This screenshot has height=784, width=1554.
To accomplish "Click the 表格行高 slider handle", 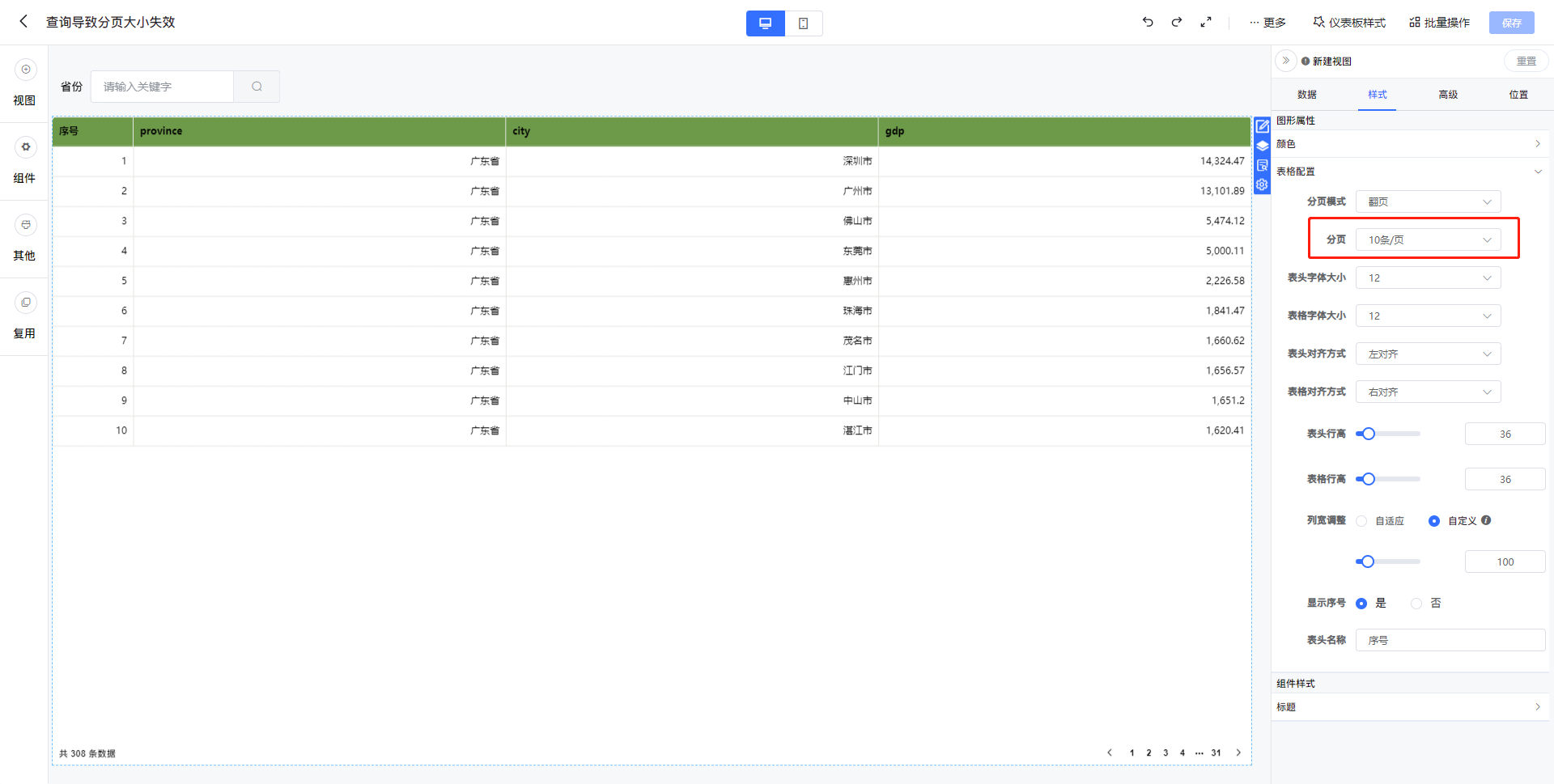I will pyautogui.click(x=1368, y=479).
